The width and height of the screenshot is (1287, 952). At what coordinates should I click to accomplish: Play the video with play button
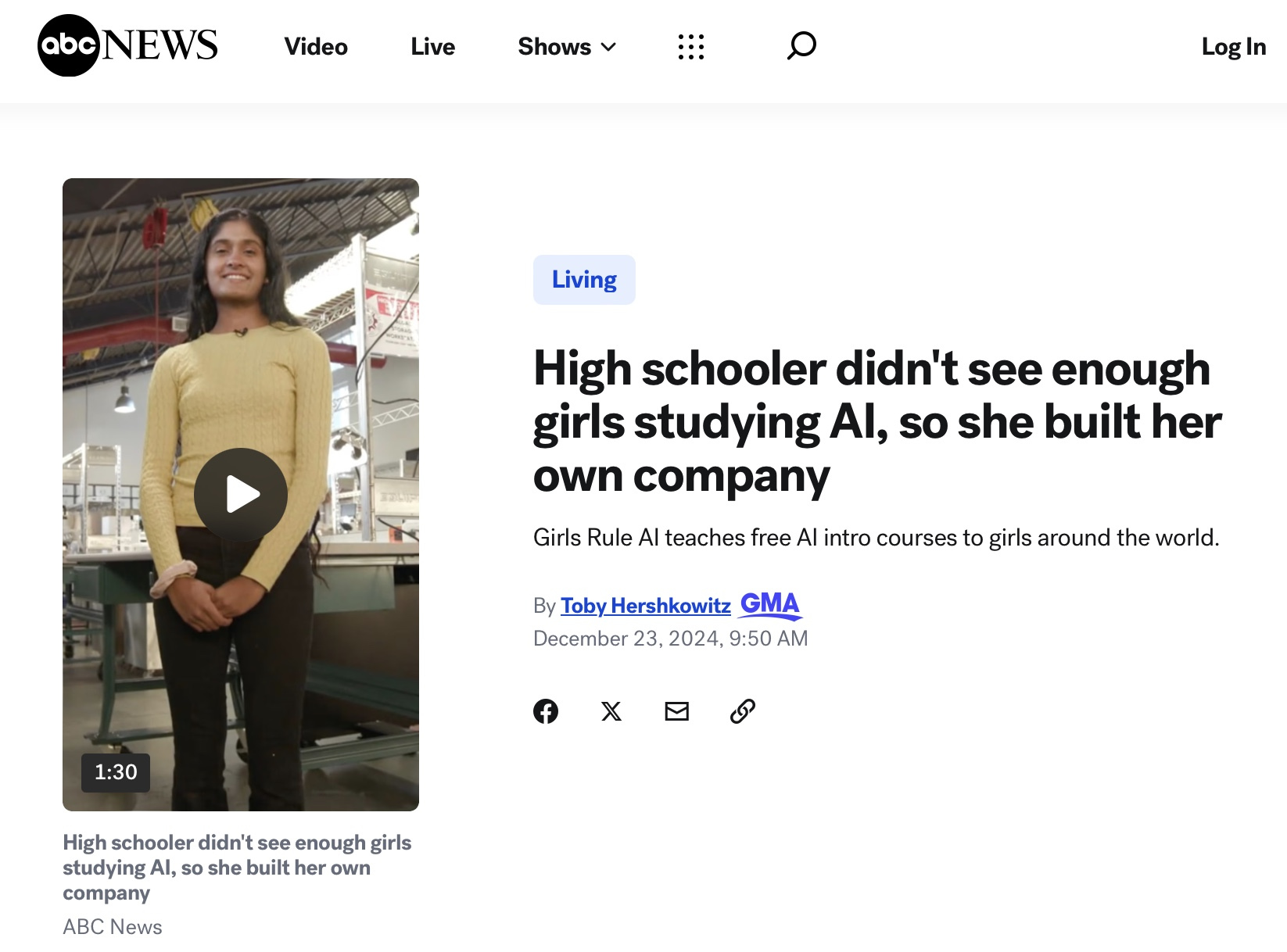pos(241,495)
